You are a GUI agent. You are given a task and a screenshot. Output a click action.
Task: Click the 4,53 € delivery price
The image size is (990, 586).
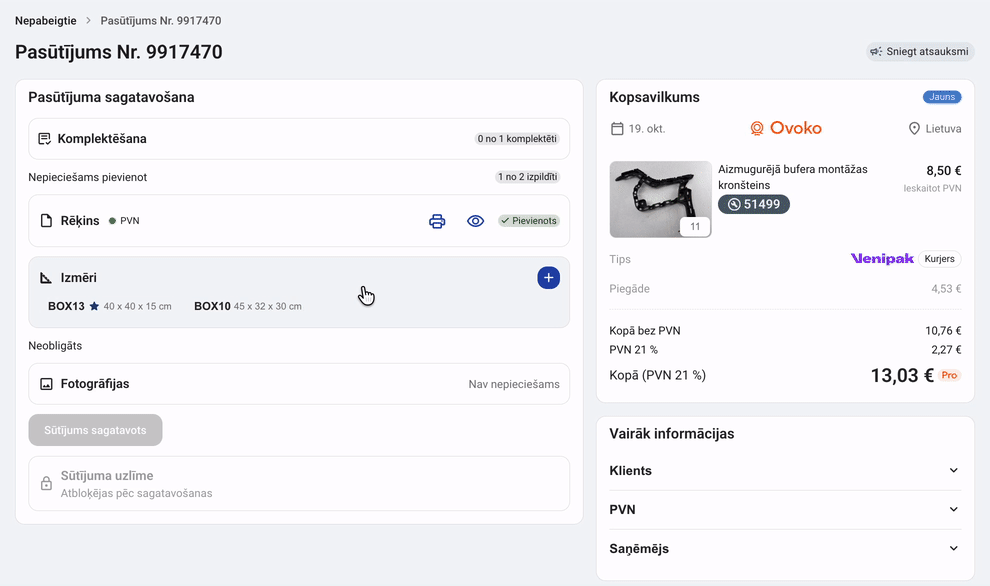click(946, 289)
